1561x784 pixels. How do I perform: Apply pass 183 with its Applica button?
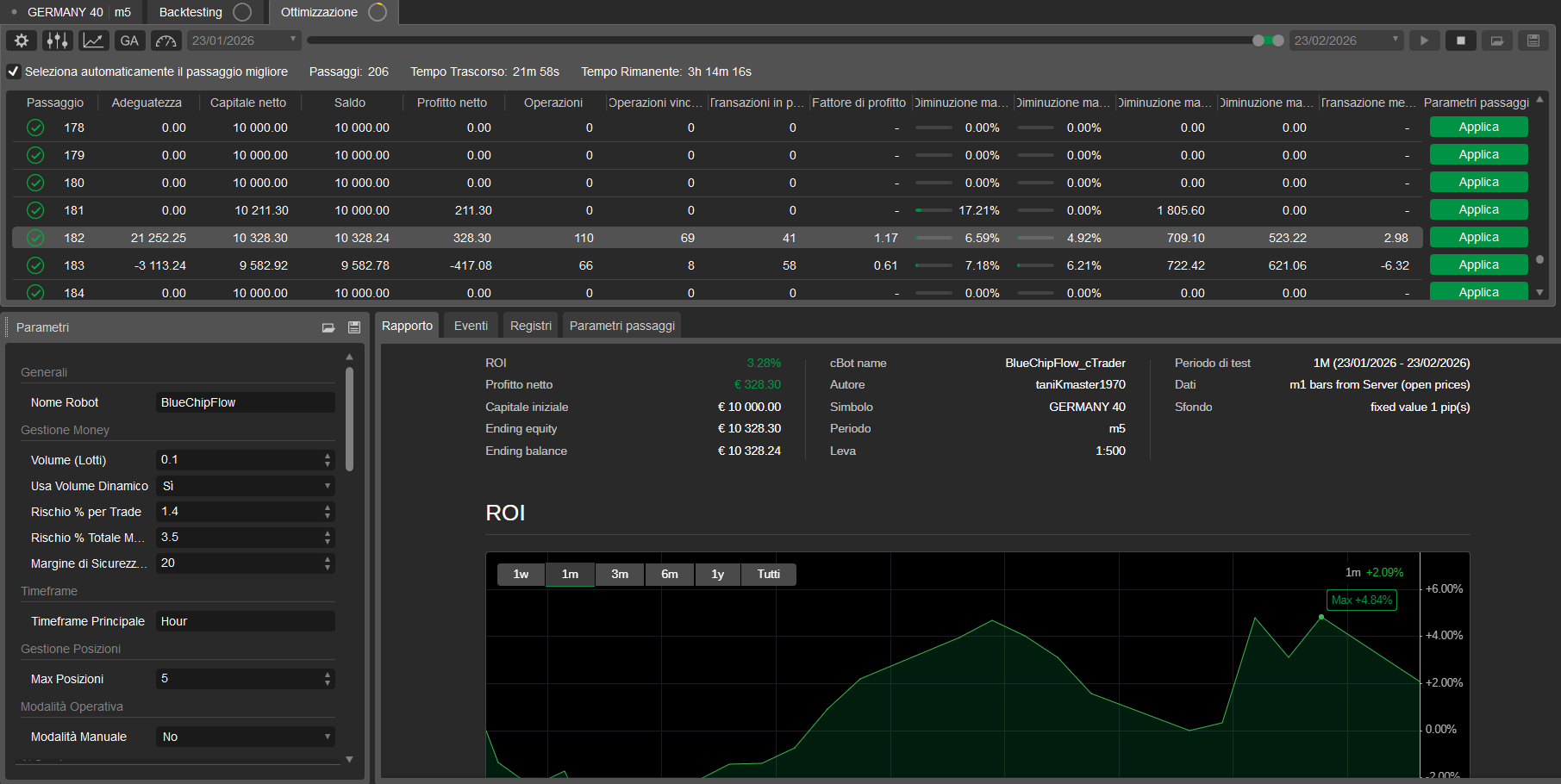pyautogui.click(x=1478, y=264)
